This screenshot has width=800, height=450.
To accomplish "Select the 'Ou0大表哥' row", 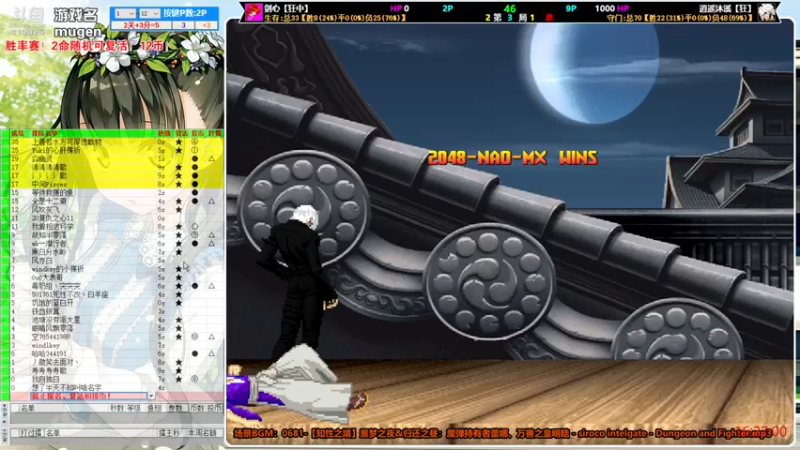I will (x=116, y=277).
